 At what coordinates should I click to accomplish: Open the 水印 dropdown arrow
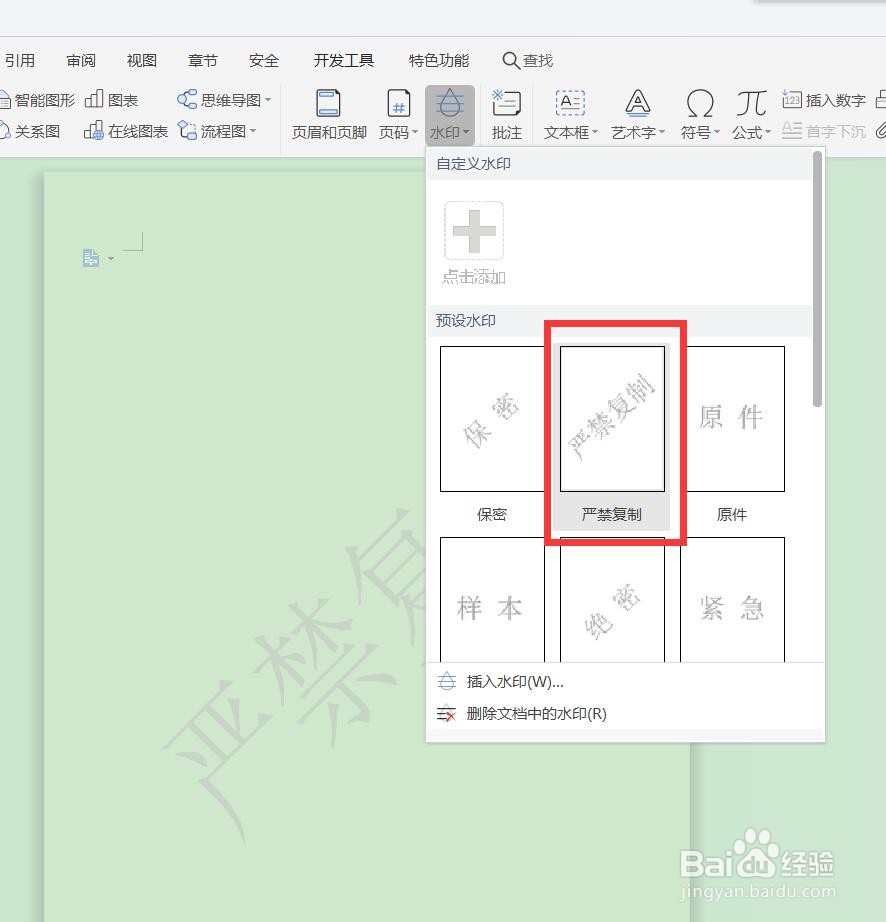pos(466,132)
